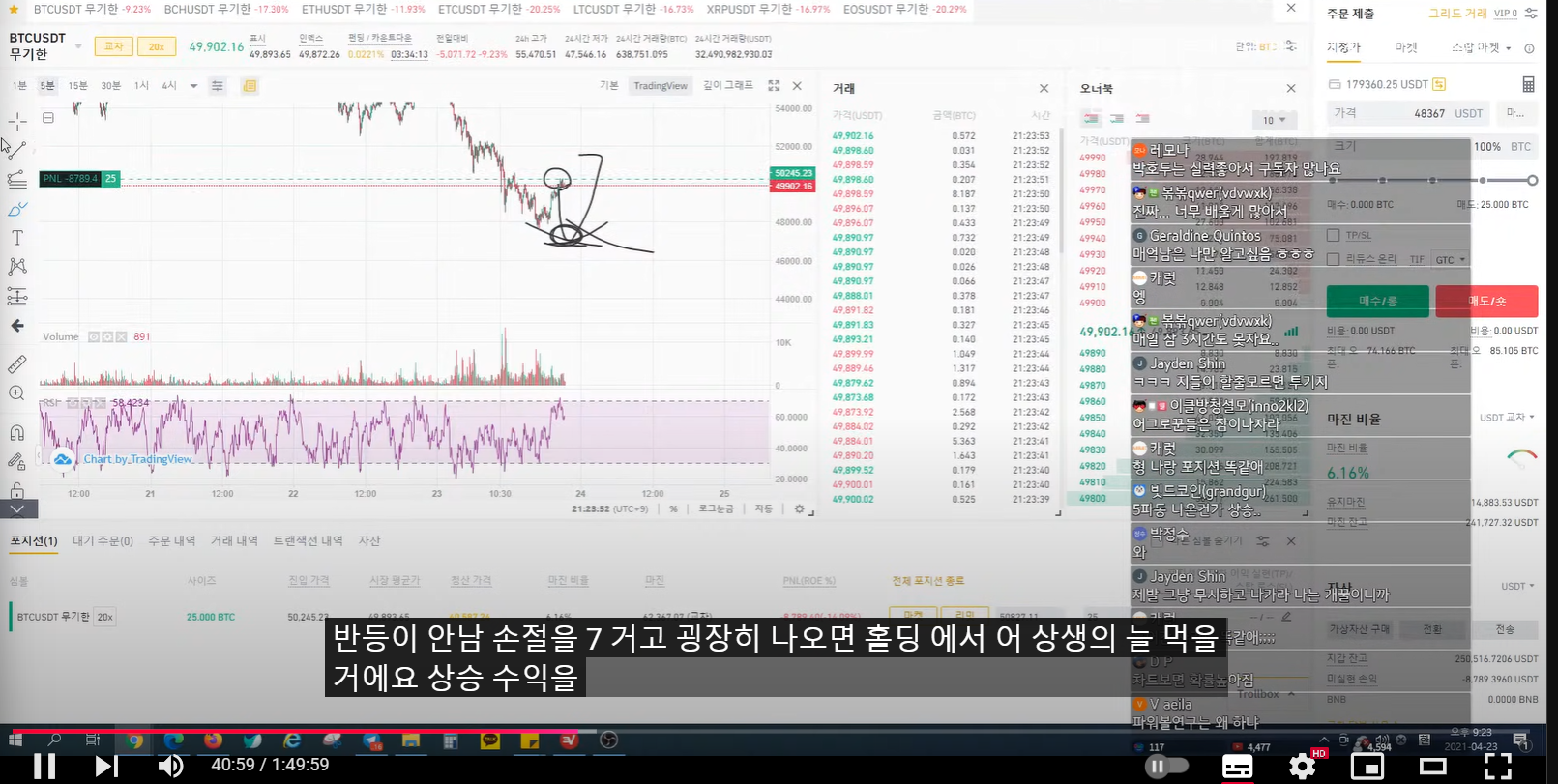Viewport: 1558px width, 784px height.
Task: Click the yellow chart template icon
Action: (x=250, y=86)
